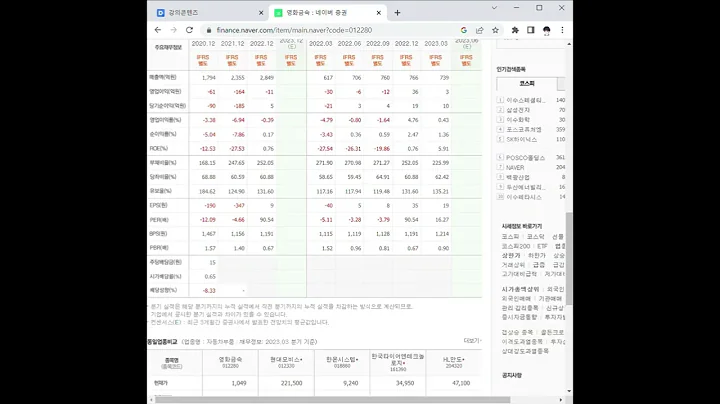
Task: Open the Extensions puzzle icon
Action: click(x=515, y=30)
